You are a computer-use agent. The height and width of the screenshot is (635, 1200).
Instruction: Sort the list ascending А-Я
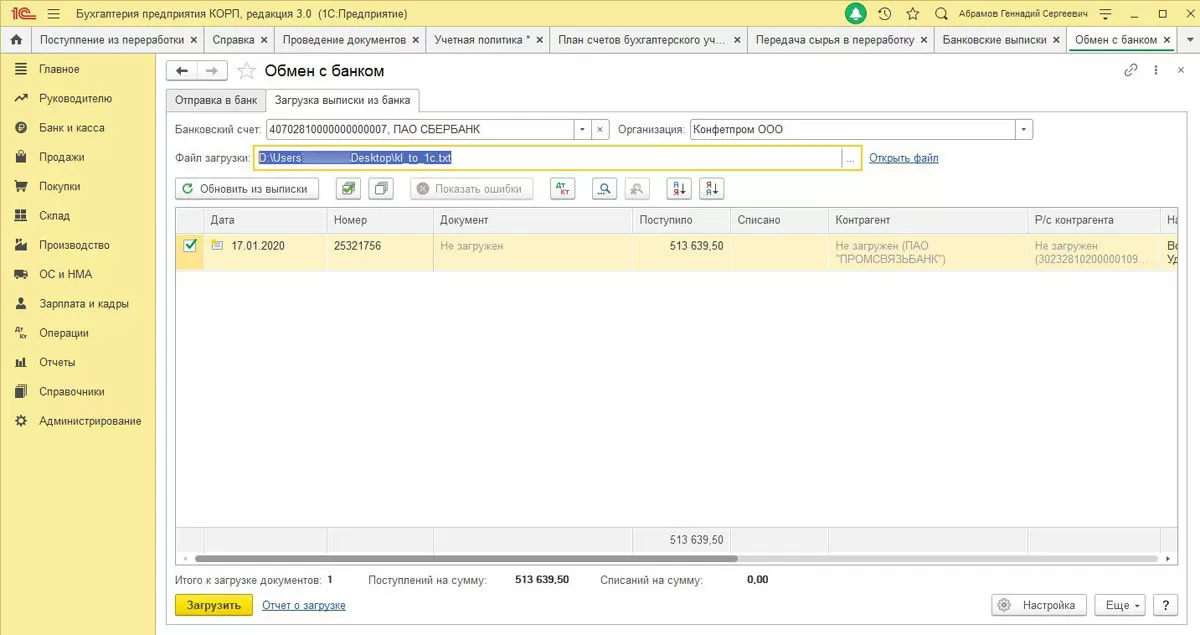[x=679, y=189]
